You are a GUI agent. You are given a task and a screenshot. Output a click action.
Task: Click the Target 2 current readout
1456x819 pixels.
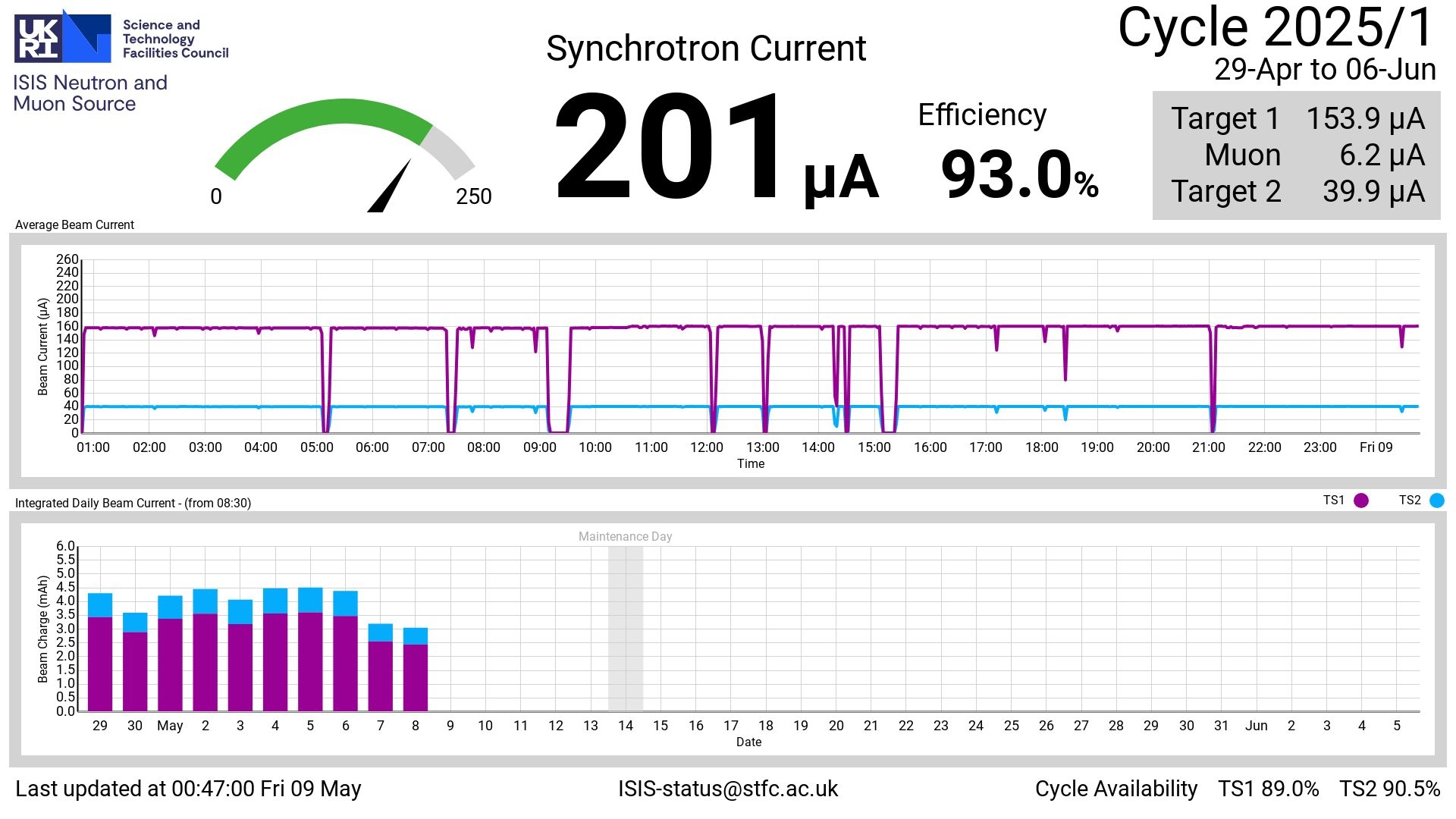point(1373,192)
